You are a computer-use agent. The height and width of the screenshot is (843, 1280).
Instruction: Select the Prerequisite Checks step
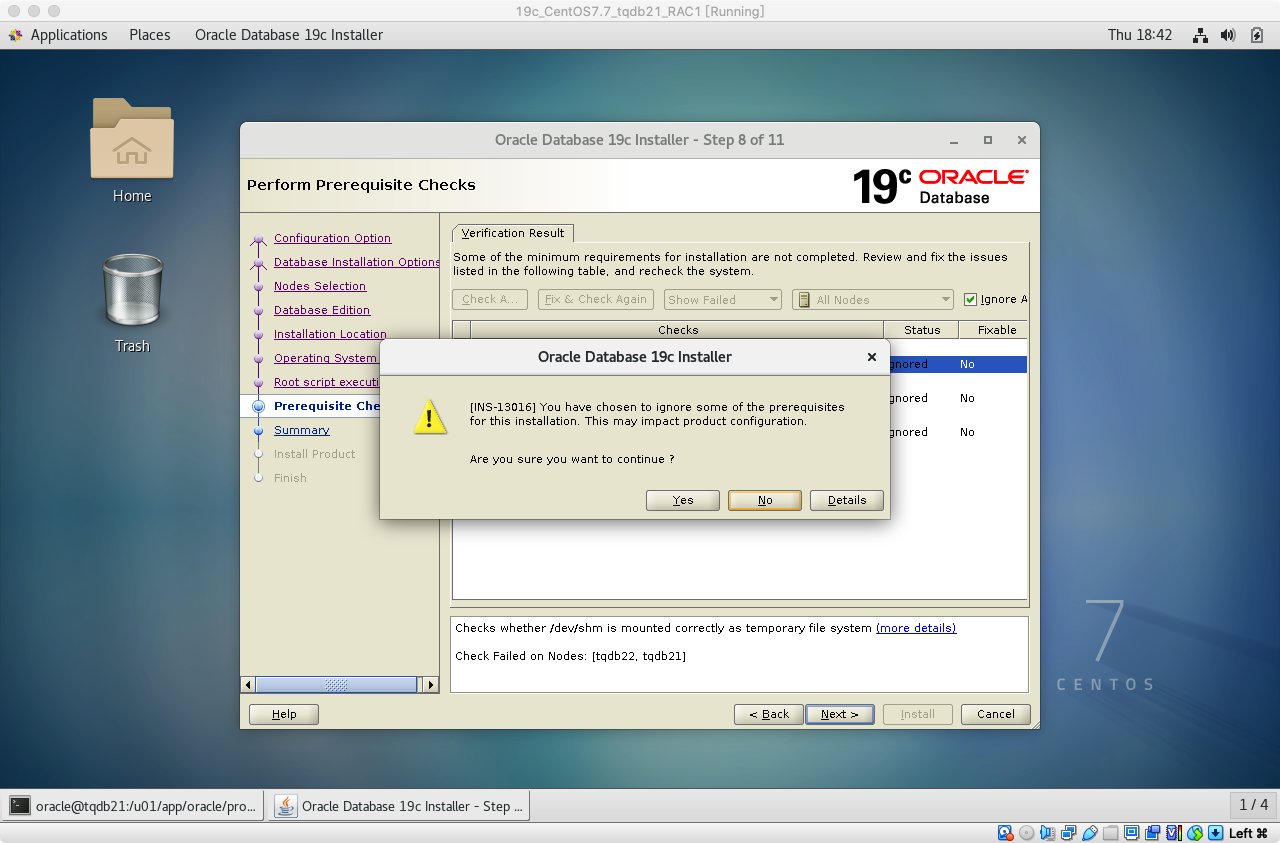pos(327,406)
